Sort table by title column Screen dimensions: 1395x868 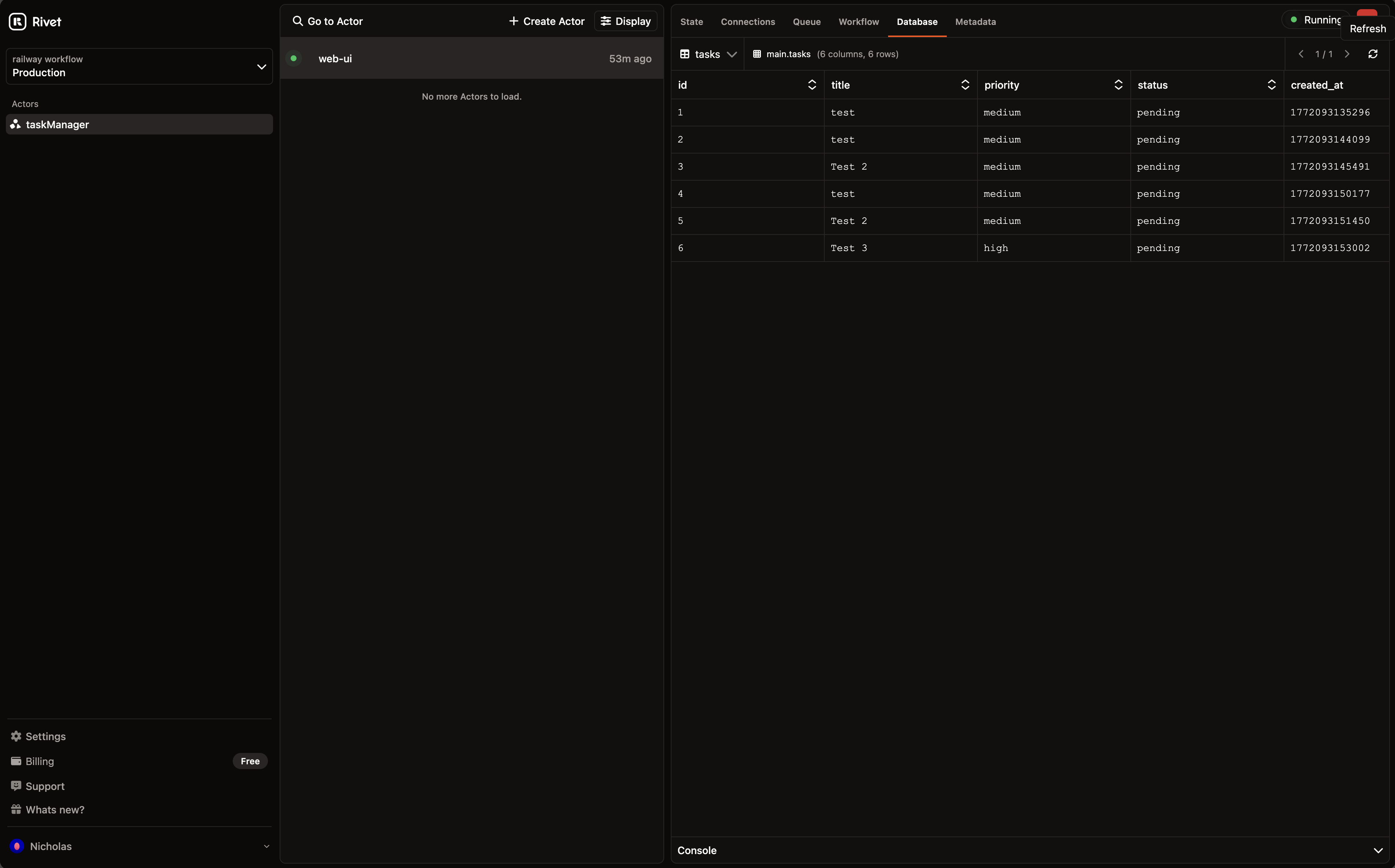point(965,85)
